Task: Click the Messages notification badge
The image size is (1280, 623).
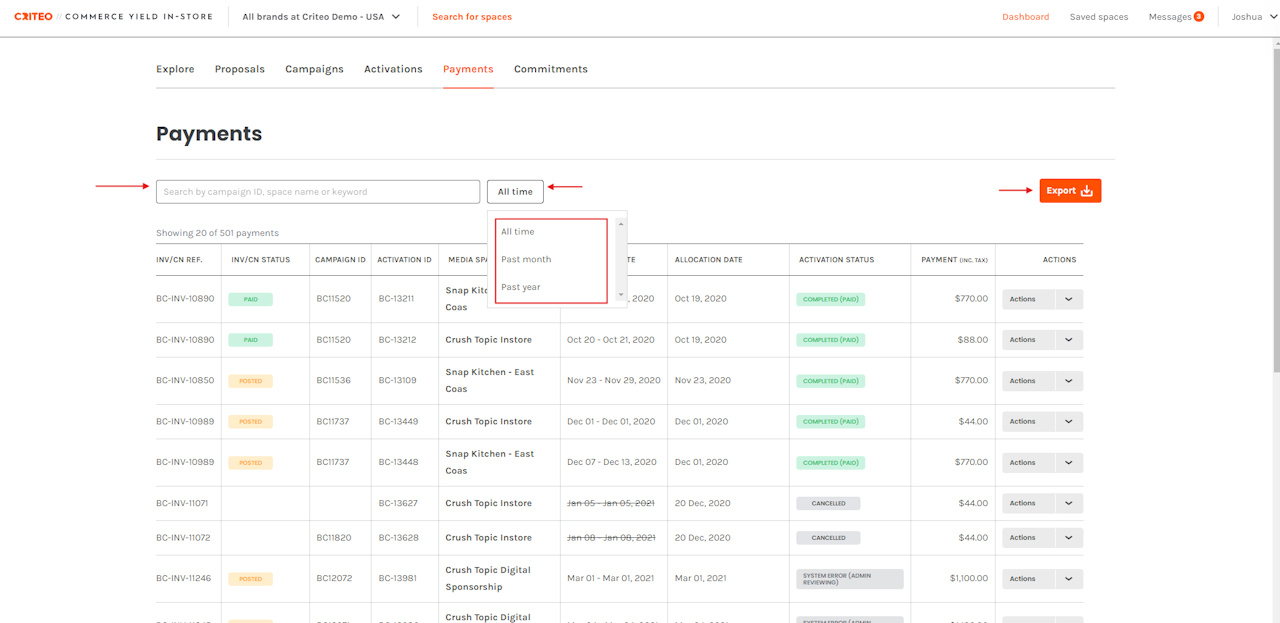Action: [x=1198, y=17]
